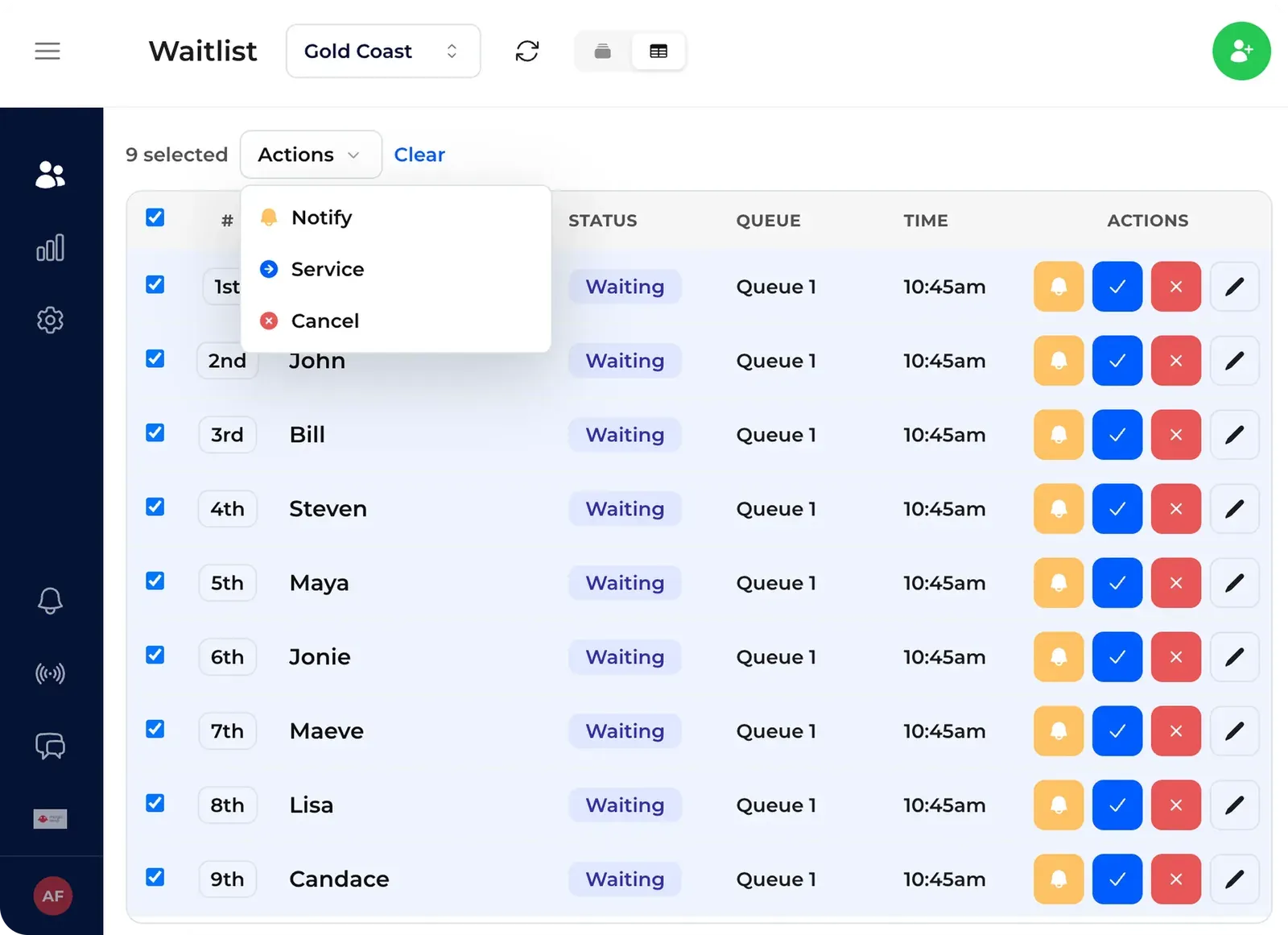
Task: Choose Notify from the Actions menu
Action: click(x=395, y=217)
